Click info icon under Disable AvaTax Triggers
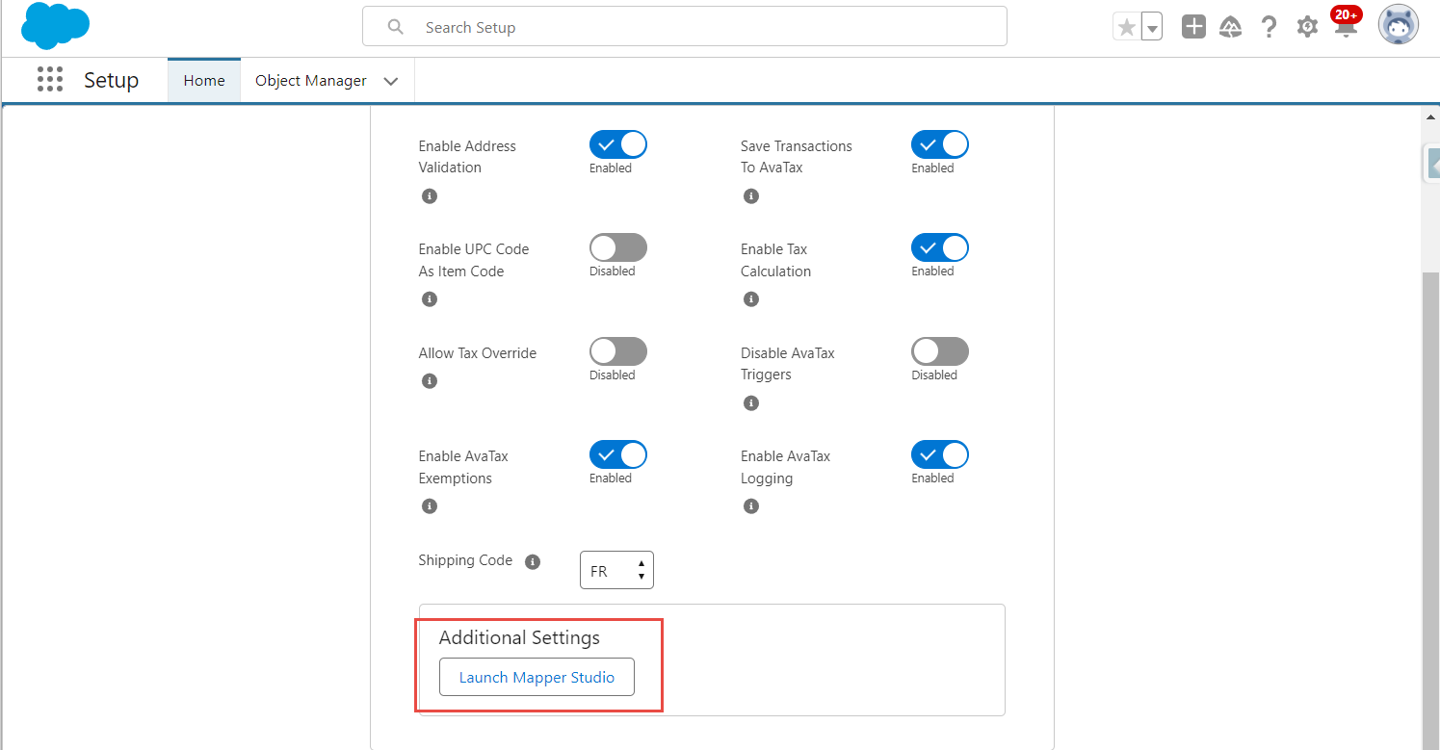This screenshot has height=750, width=1440. 752,403
